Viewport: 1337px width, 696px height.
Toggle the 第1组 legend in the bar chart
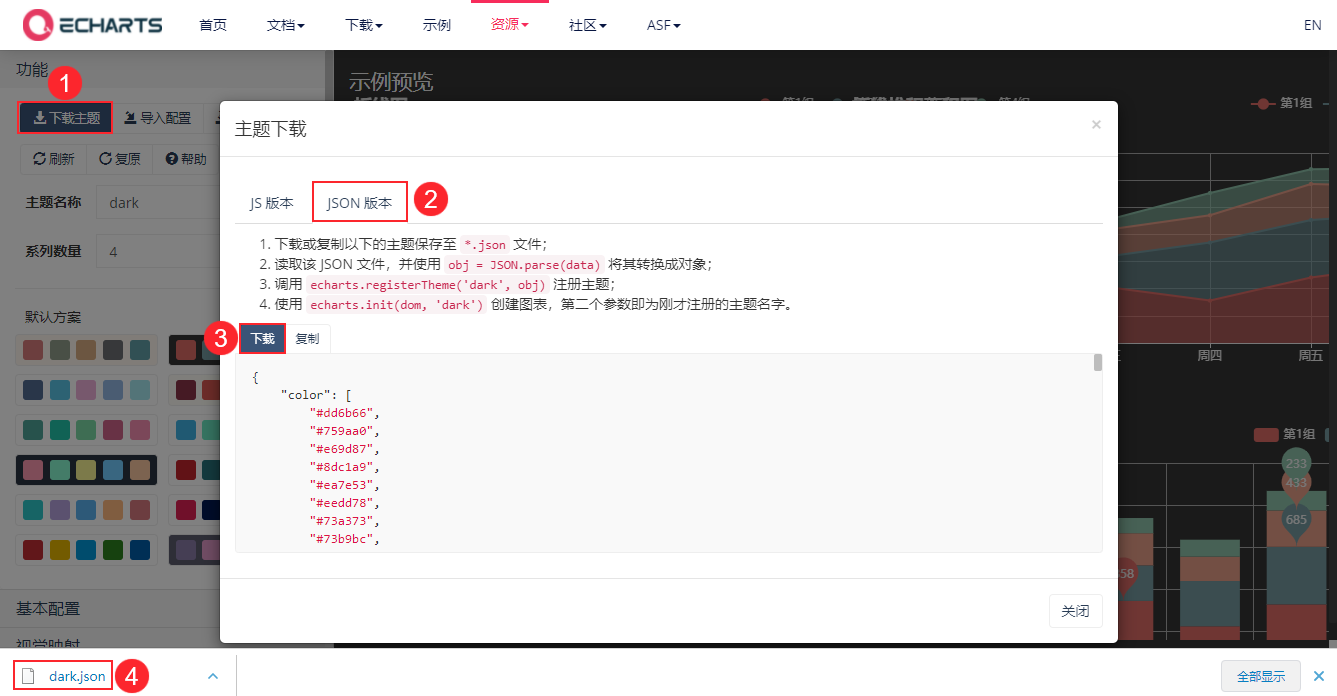pos(1285,434)
